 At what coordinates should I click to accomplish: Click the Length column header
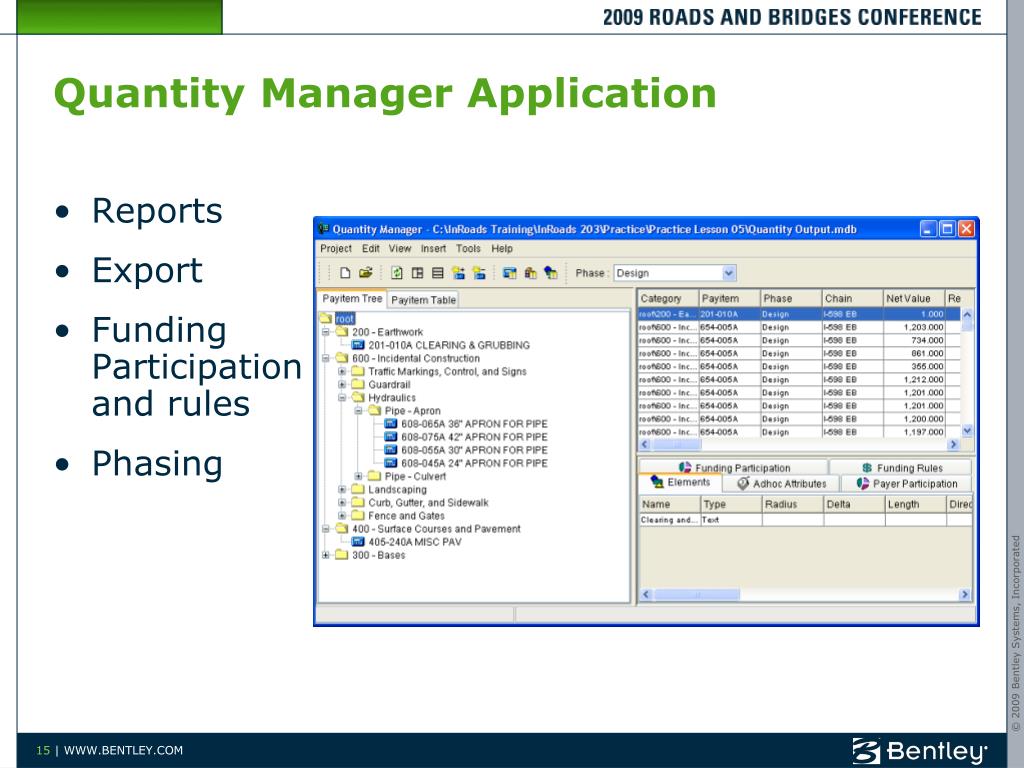click(916, 504)
